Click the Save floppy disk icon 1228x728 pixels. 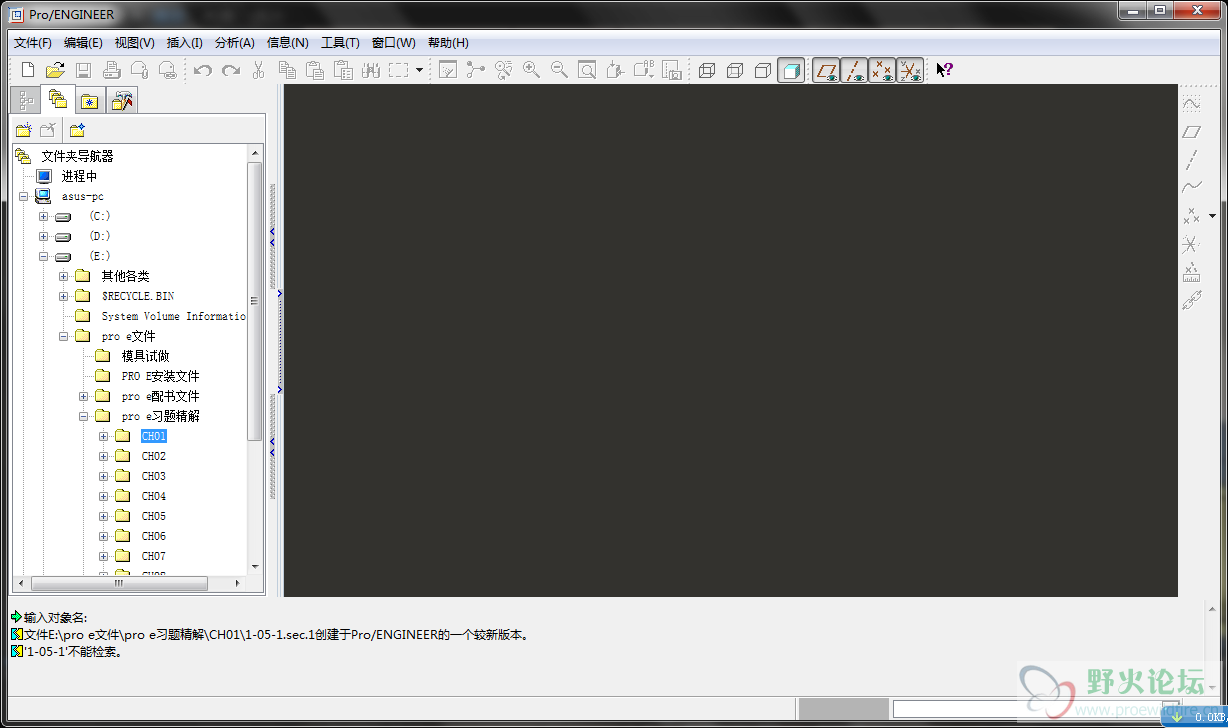(83, 70)
